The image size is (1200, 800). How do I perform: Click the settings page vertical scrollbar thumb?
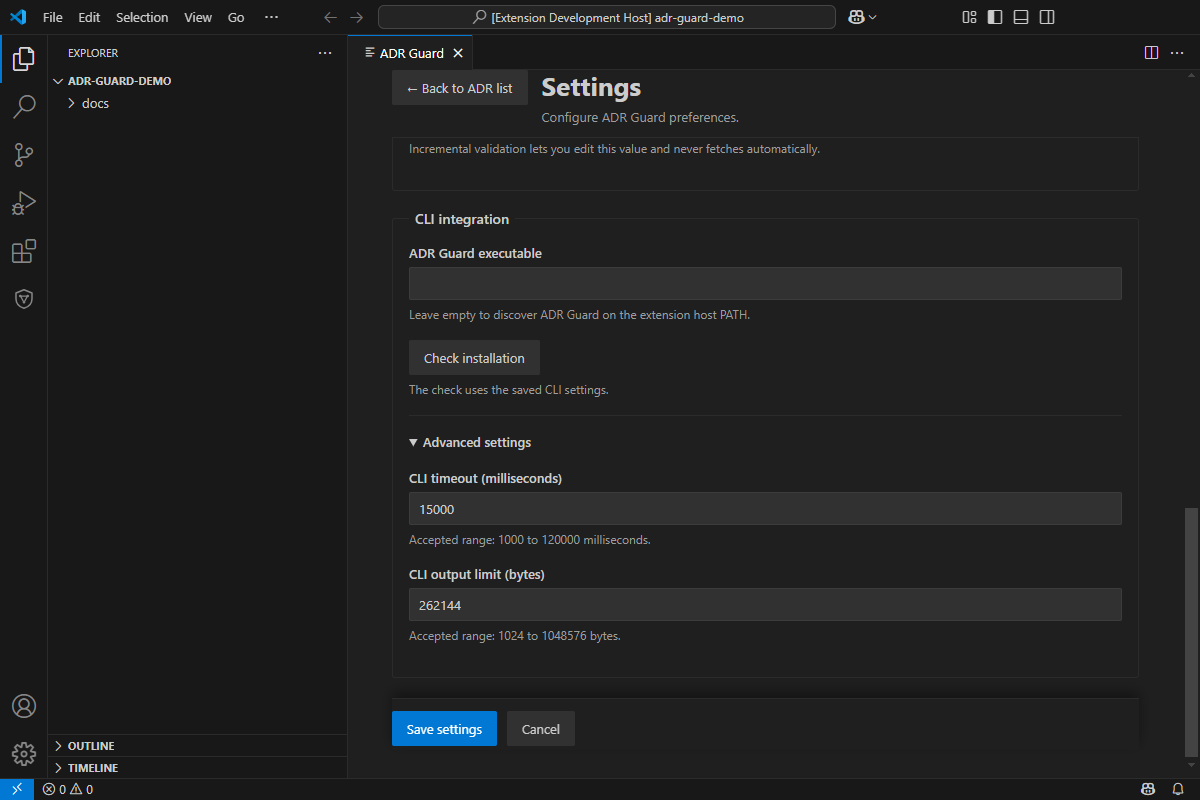tap(1191, 632)
